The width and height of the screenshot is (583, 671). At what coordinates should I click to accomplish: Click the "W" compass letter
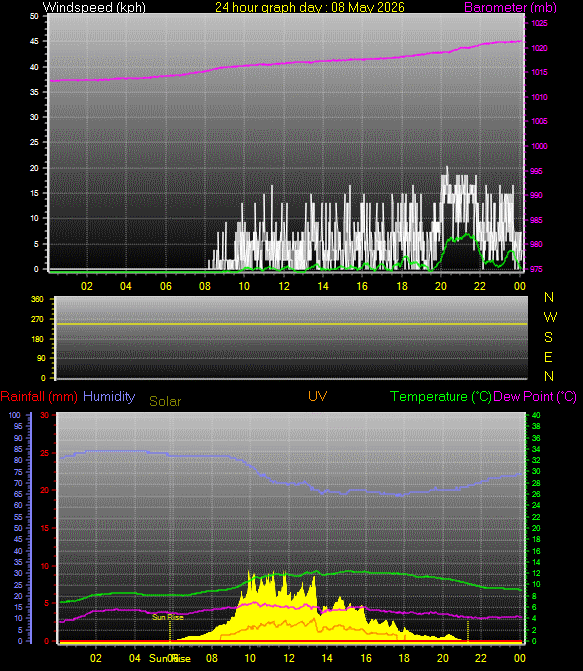click(550, 317)
